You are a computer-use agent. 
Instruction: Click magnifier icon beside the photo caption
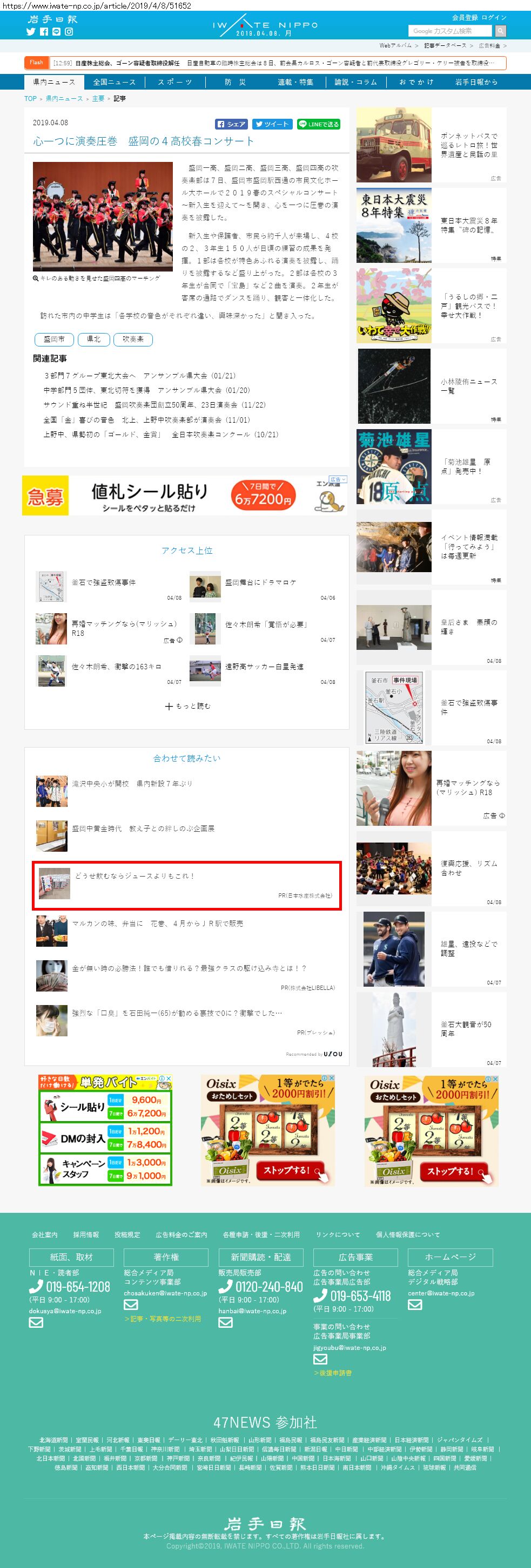[x=36, y=278]
